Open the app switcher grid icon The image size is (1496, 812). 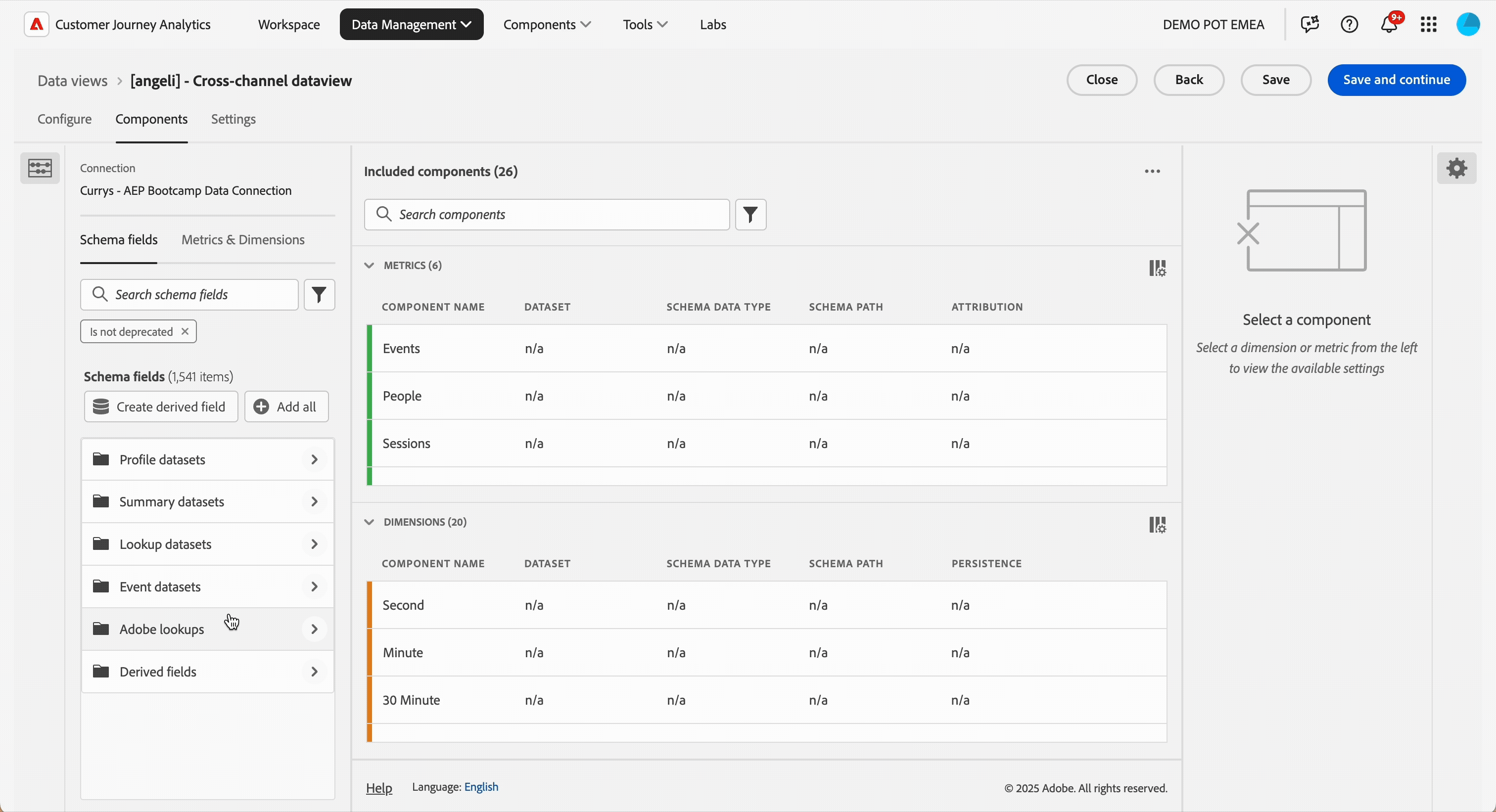click(1429, 24)
